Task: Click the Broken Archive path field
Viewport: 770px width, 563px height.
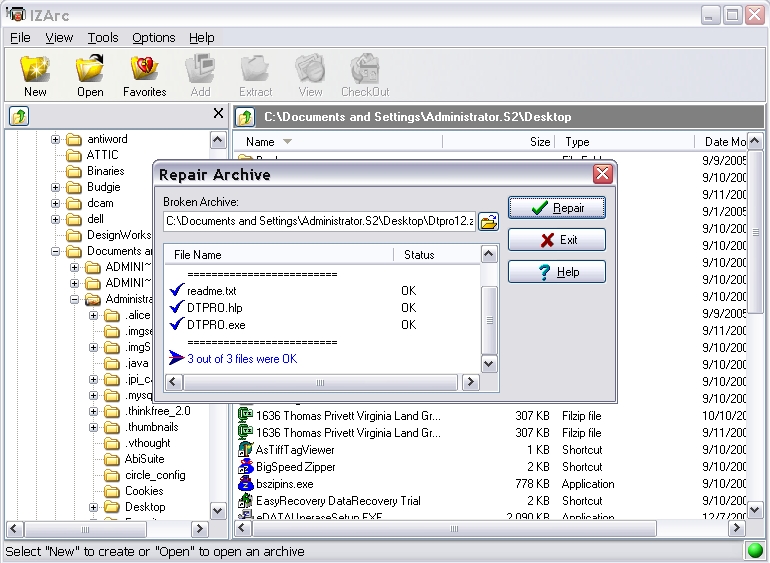Action: [320, 221]
